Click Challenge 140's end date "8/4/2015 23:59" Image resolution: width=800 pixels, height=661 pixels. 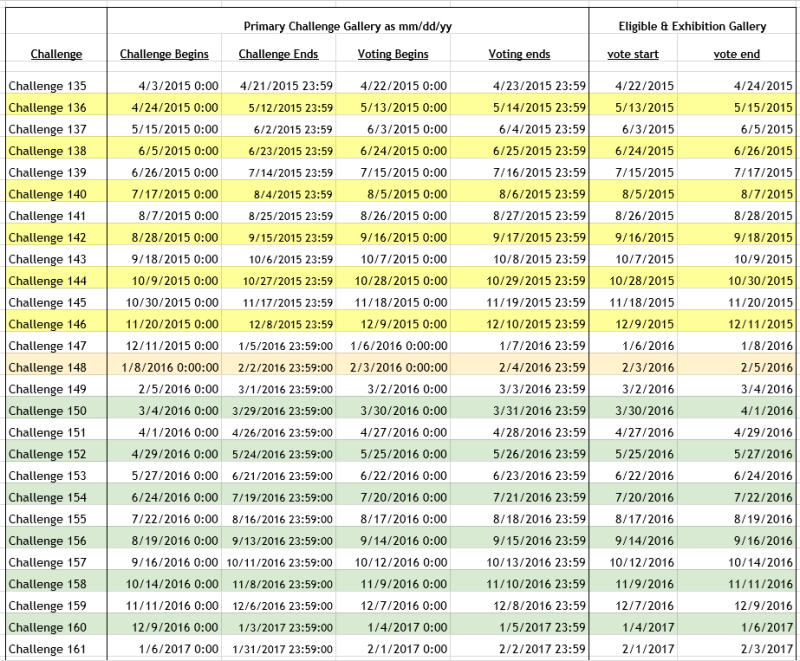[293, 194]
